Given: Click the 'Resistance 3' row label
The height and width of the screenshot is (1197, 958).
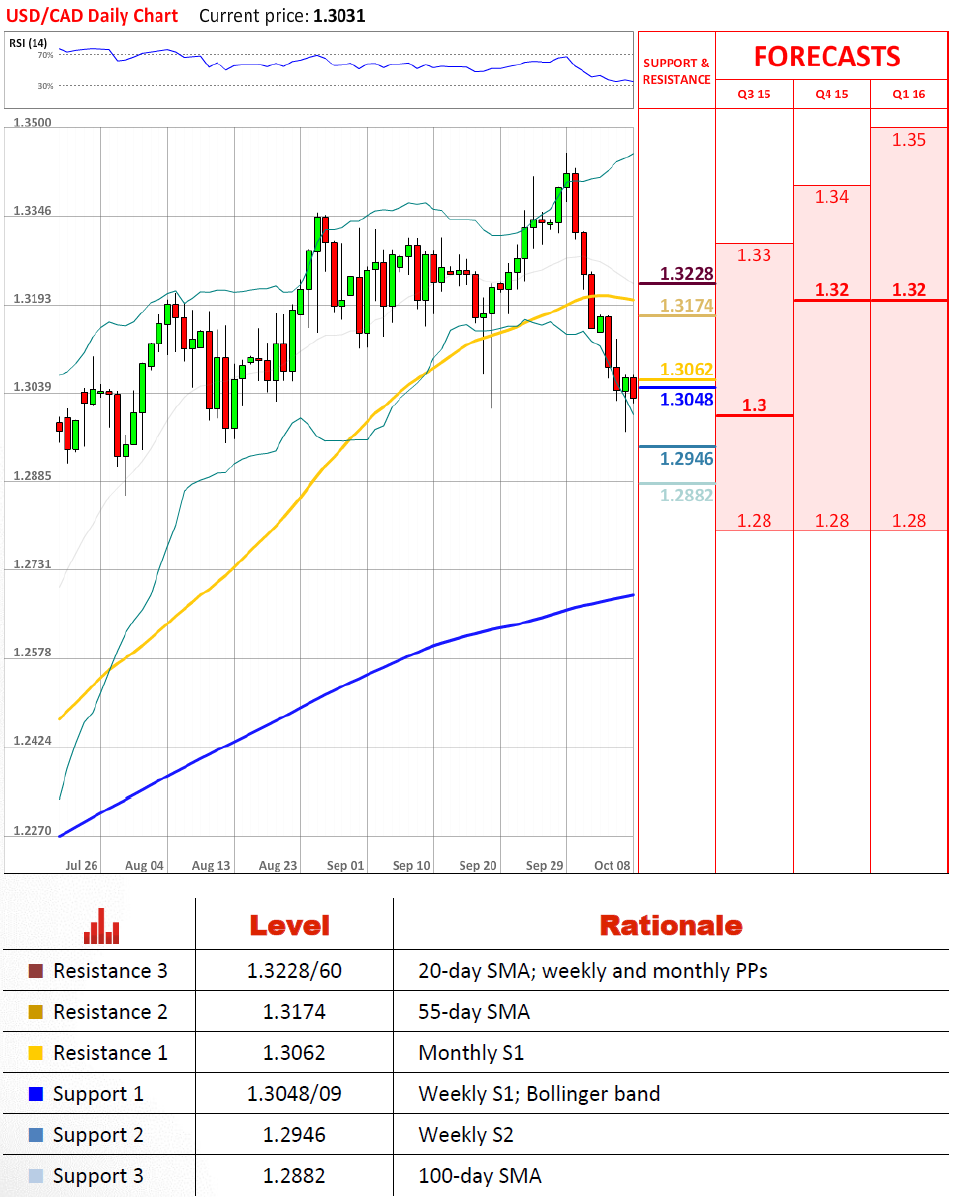Looking at the screenshot, I should [x=110, y=971].
